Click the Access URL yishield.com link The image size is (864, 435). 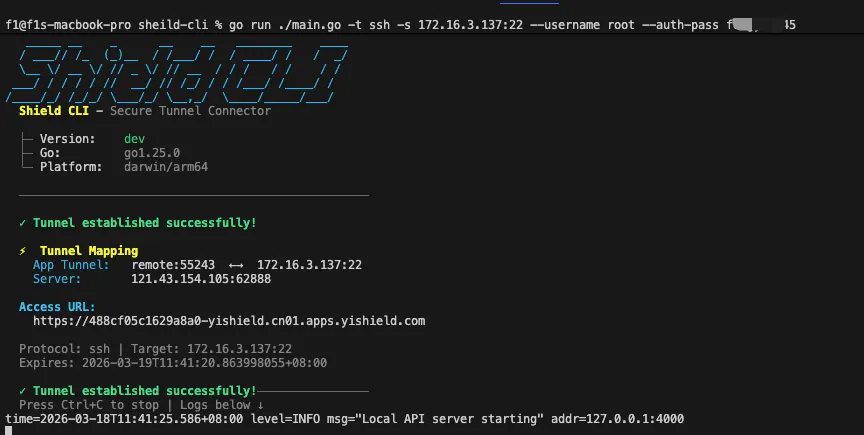coord(229,321)
